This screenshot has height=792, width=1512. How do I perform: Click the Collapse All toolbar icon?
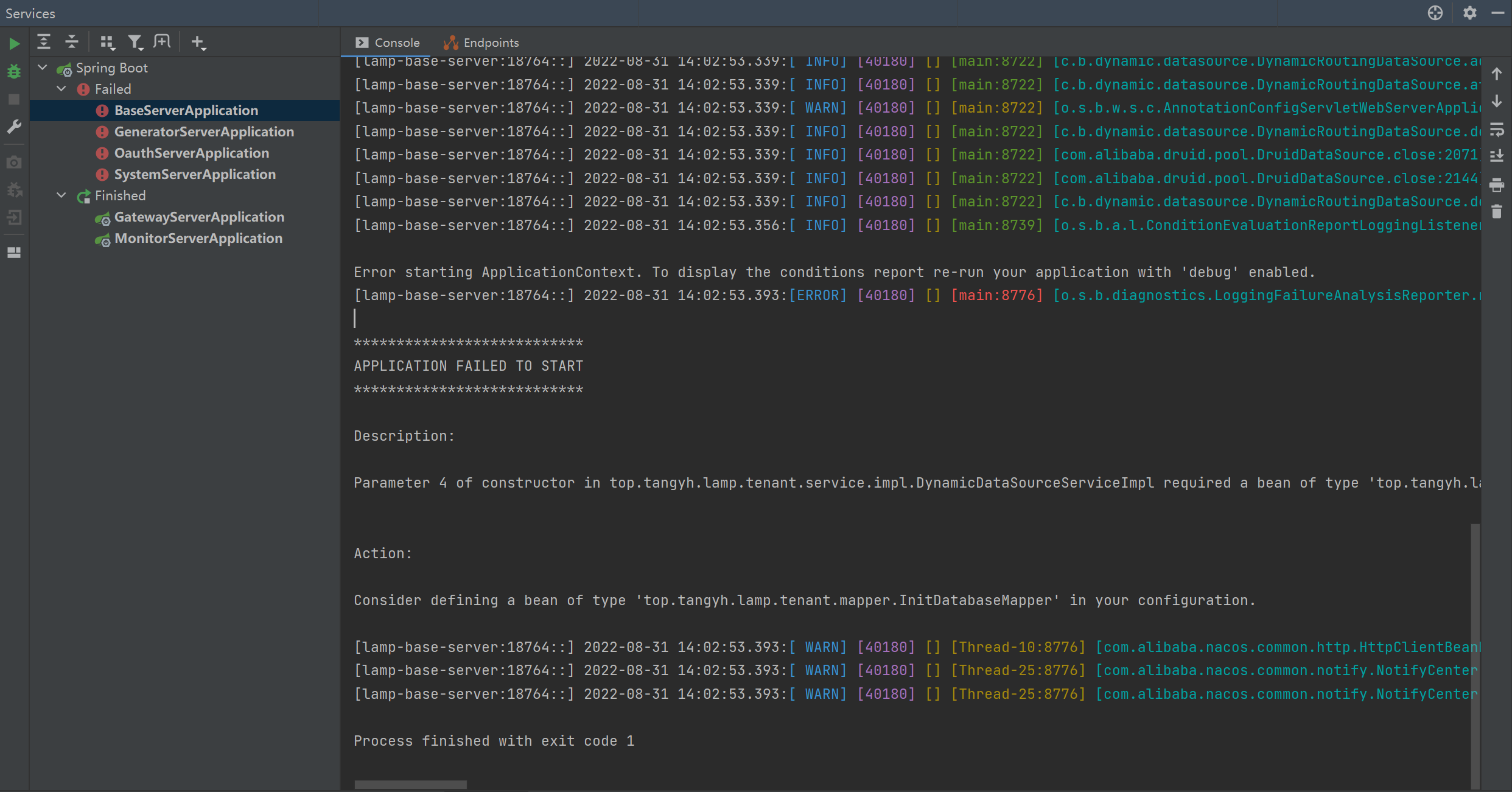[x=72, y=42]
